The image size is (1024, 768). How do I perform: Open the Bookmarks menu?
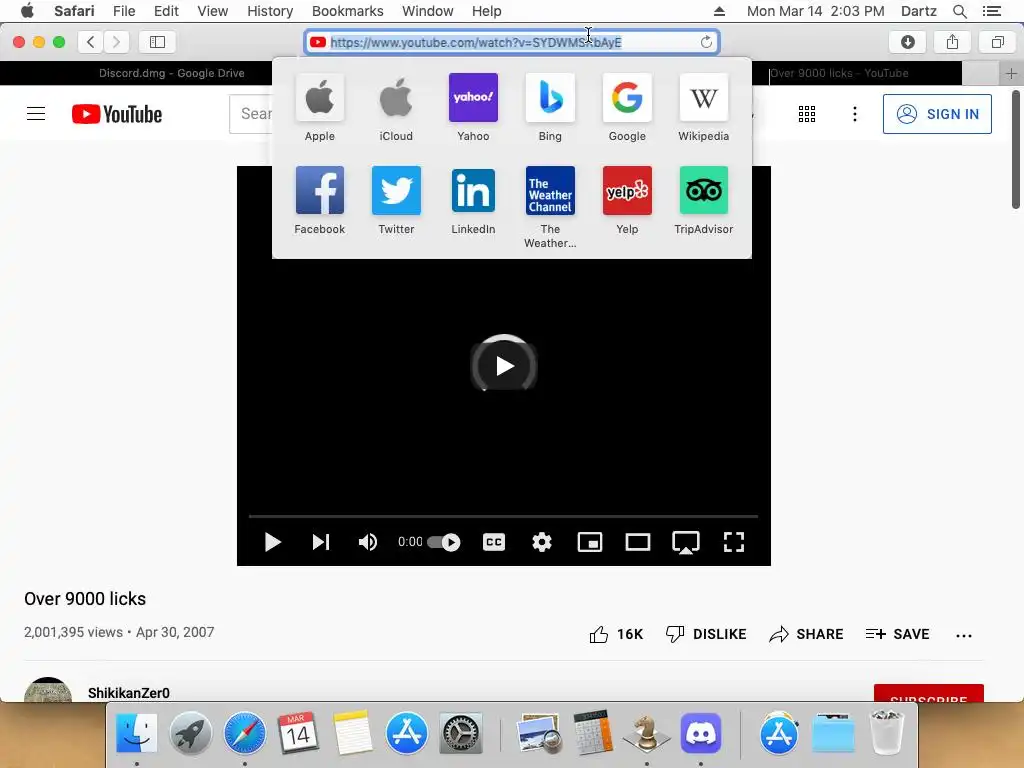click(347, 11)
